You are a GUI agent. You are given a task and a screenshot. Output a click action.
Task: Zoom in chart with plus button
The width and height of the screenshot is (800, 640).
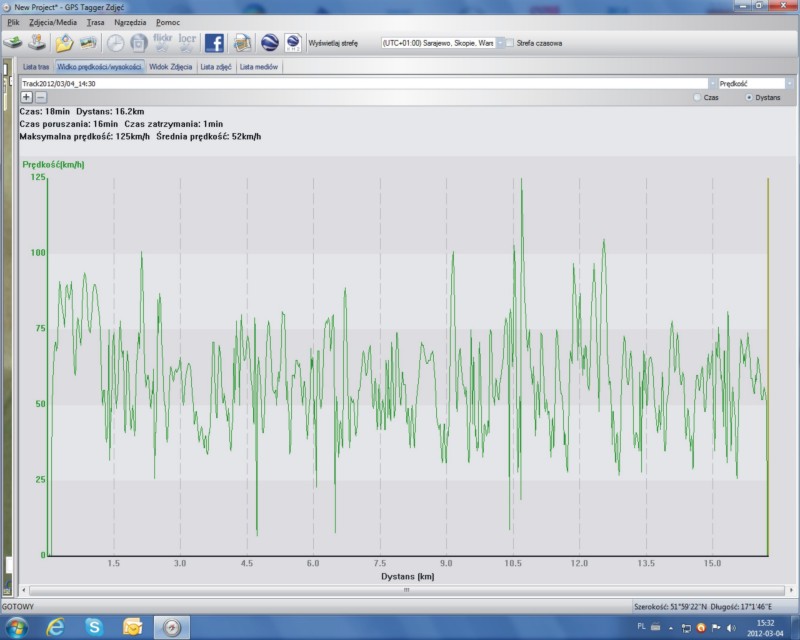point(27,97)
